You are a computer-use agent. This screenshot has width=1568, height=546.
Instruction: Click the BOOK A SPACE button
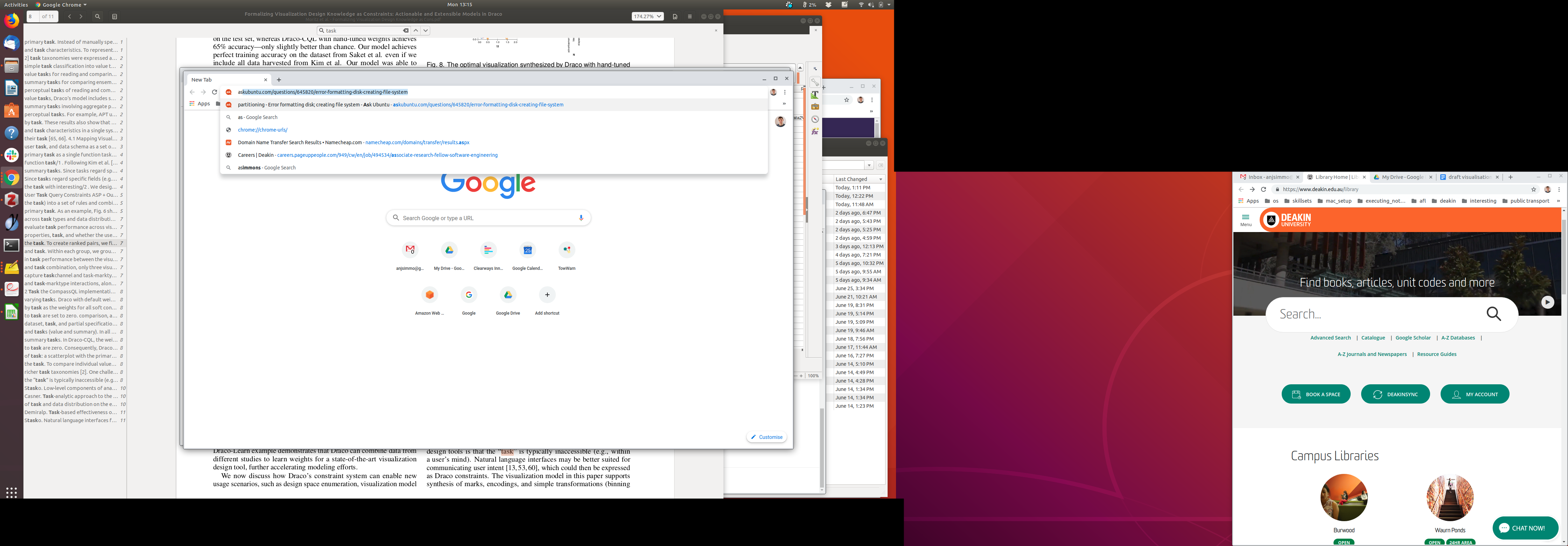pyautogui.click(x=1315, y=394)
